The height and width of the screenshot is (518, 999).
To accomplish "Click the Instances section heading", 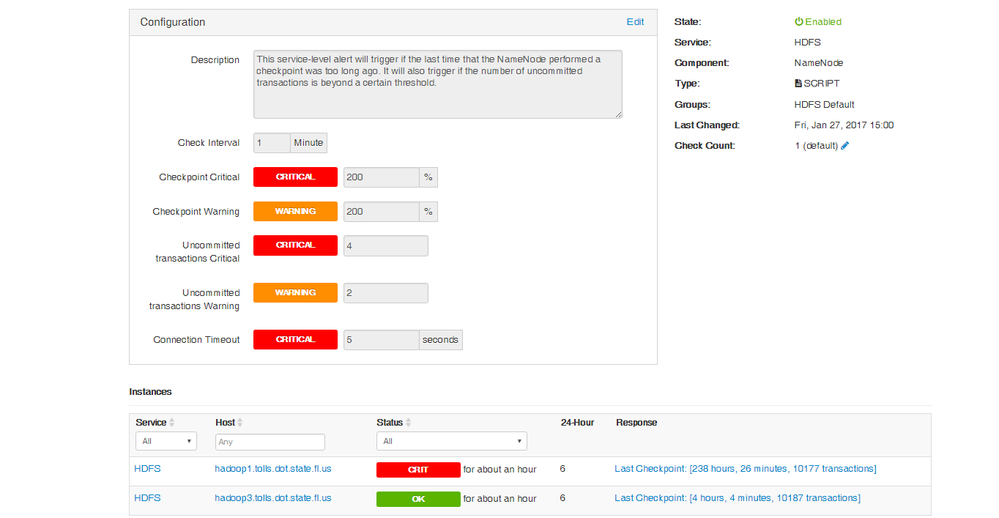I will click(x=150, y=391).
